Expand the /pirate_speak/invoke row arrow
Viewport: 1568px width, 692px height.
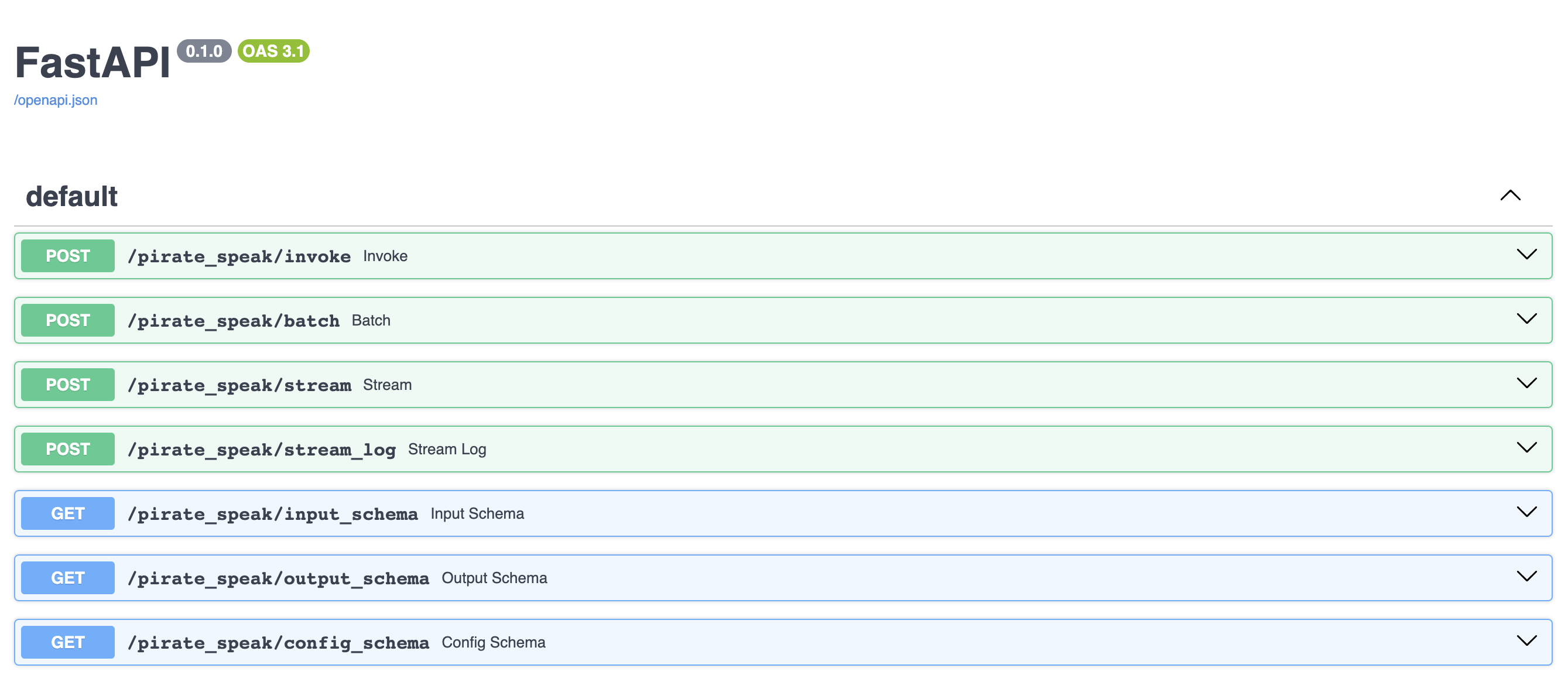[x=1526, y=255]
